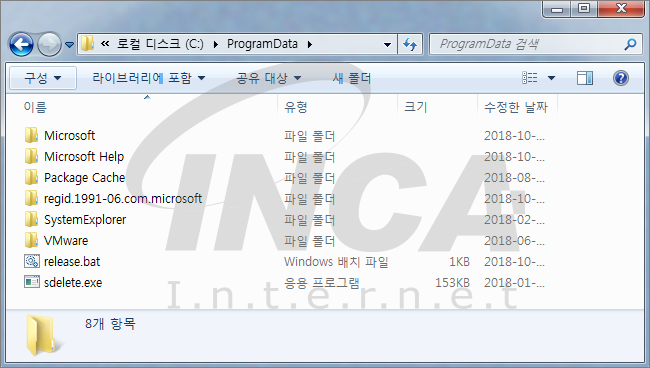The width and height of the screenshot is (650, 368).
Task: Open the address bar history dropdown
Action: tap(387, 44)
